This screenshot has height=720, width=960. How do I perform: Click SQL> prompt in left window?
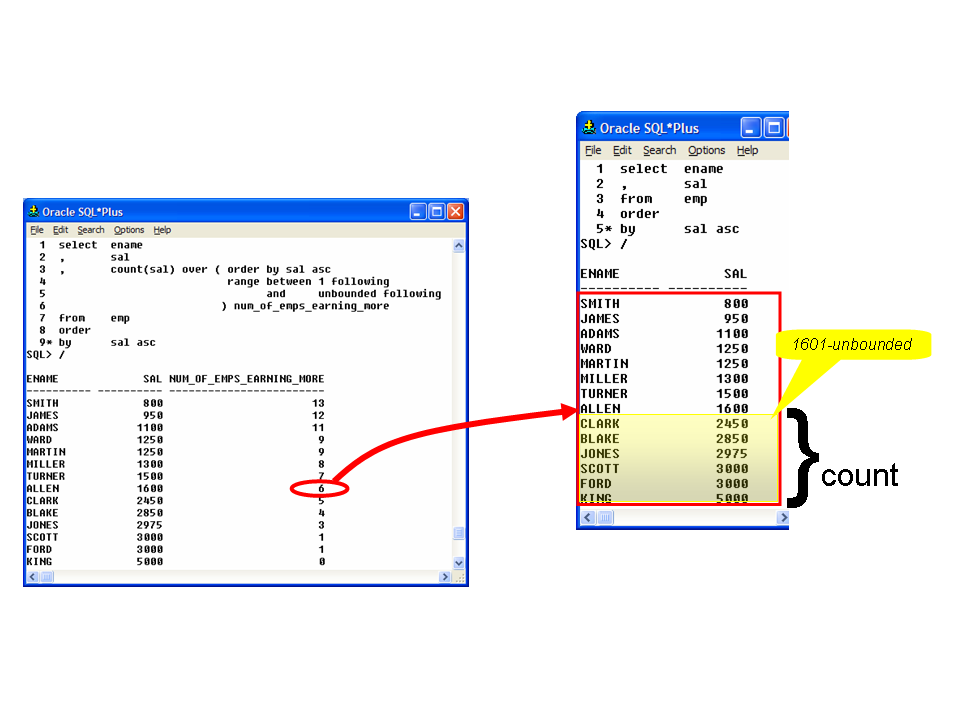tap(39, 354)
